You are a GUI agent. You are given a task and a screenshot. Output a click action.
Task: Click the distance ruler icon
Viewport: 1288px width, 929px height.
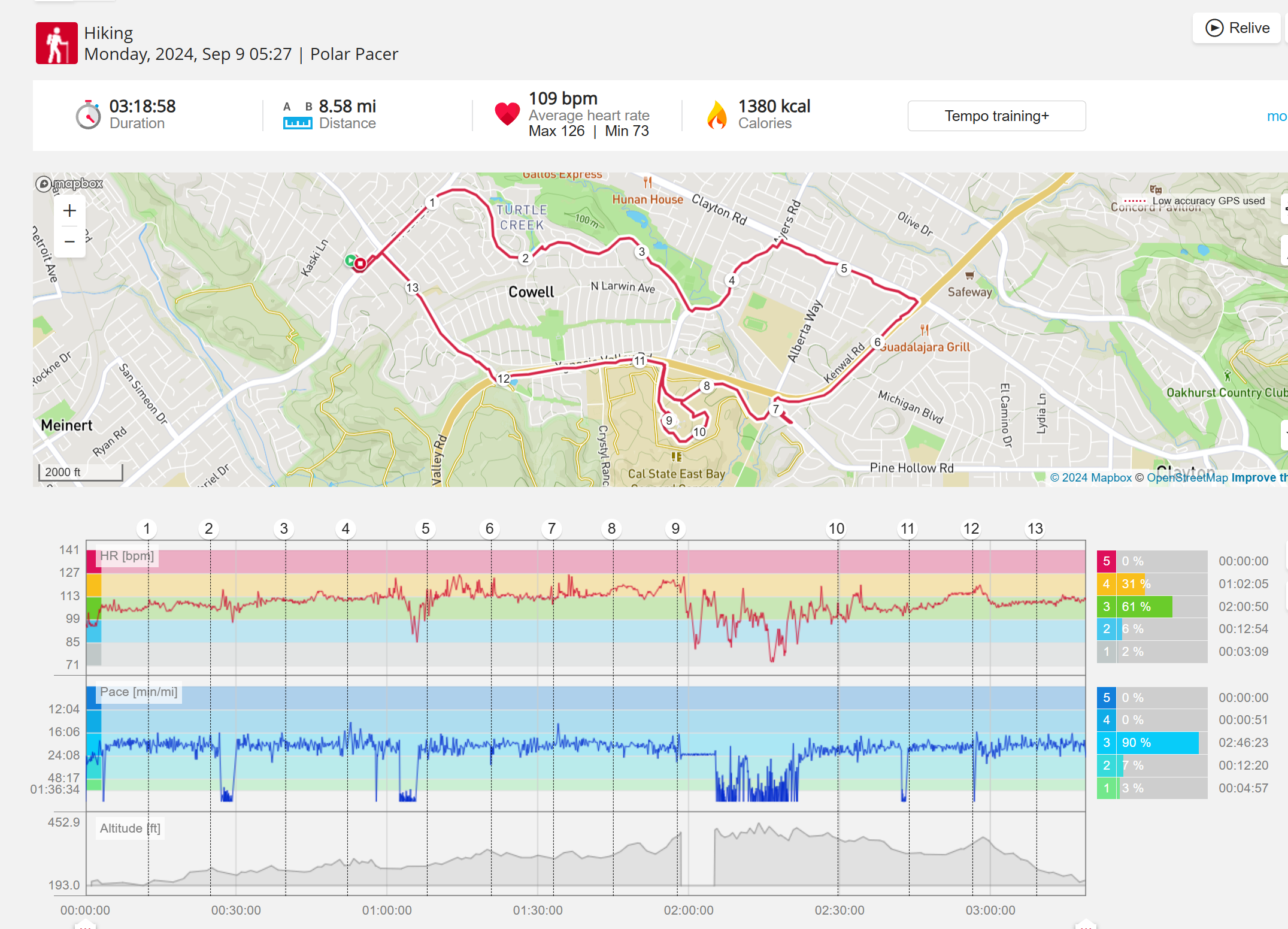[297, 122]
